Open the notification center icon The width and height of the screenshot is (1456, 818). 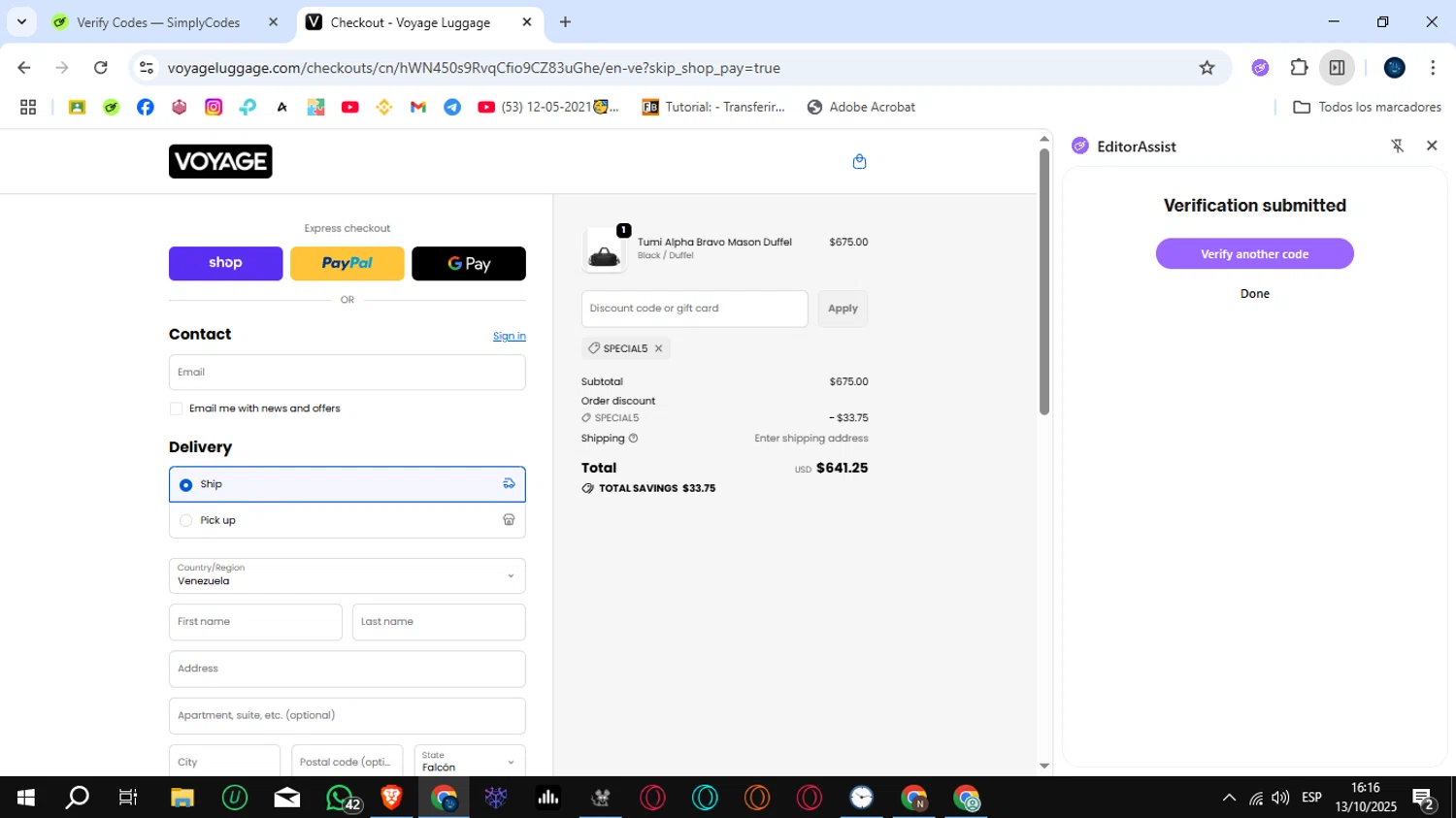pyautogui.click(x=1424, y=799)
